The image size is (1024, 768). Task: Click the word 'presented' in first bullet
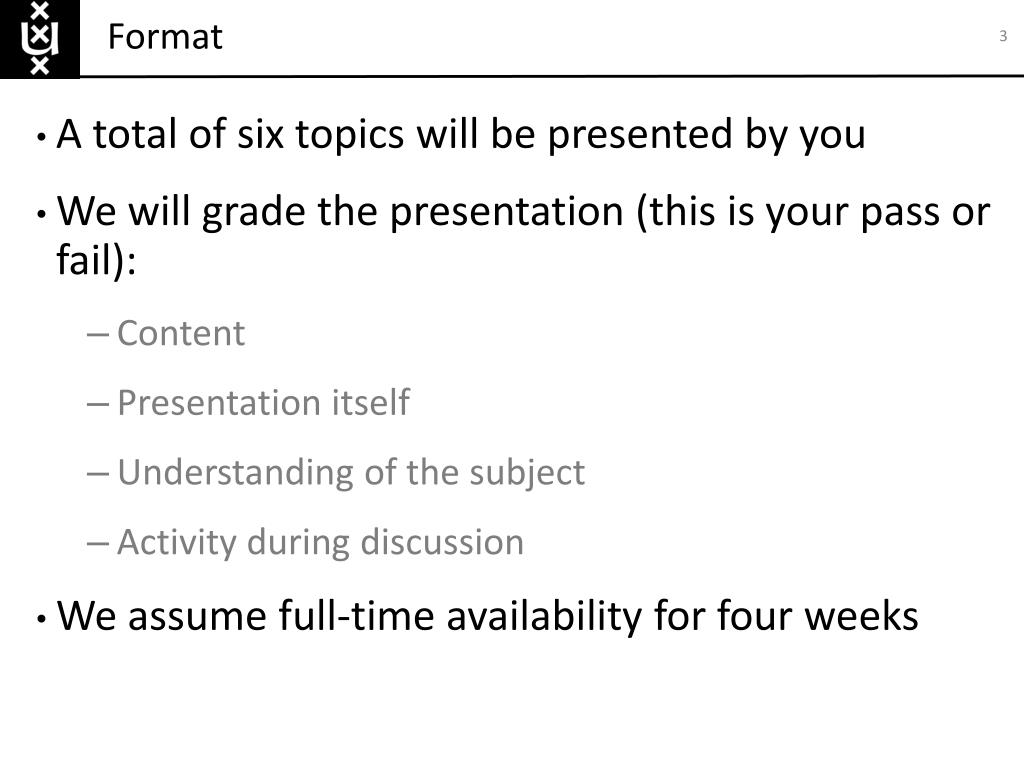point(640,136)
